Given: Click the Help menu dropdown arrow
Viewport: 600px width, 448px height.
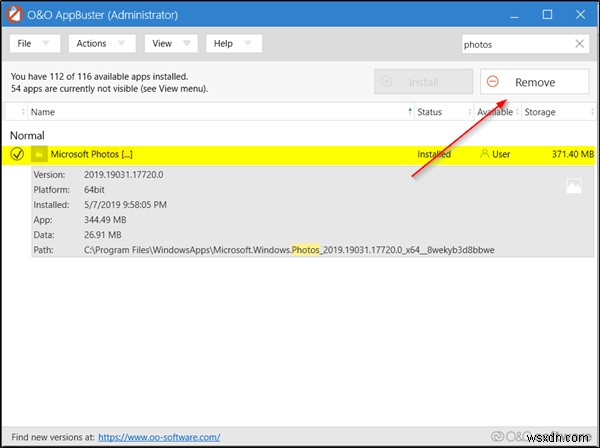Looking at the screenshot, I should point(248,43).
